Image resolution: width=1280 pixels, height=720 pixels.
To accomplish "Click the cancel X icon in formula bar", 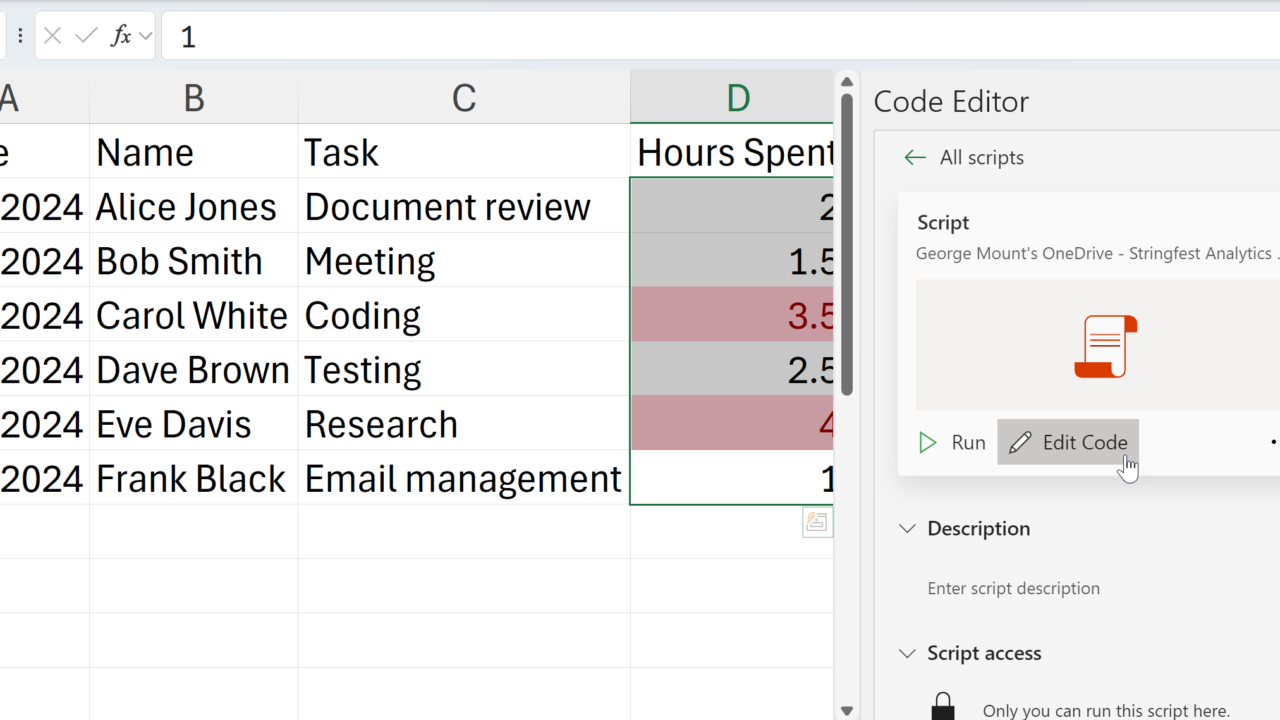I will pyautogui.click(x=53, y=37).
